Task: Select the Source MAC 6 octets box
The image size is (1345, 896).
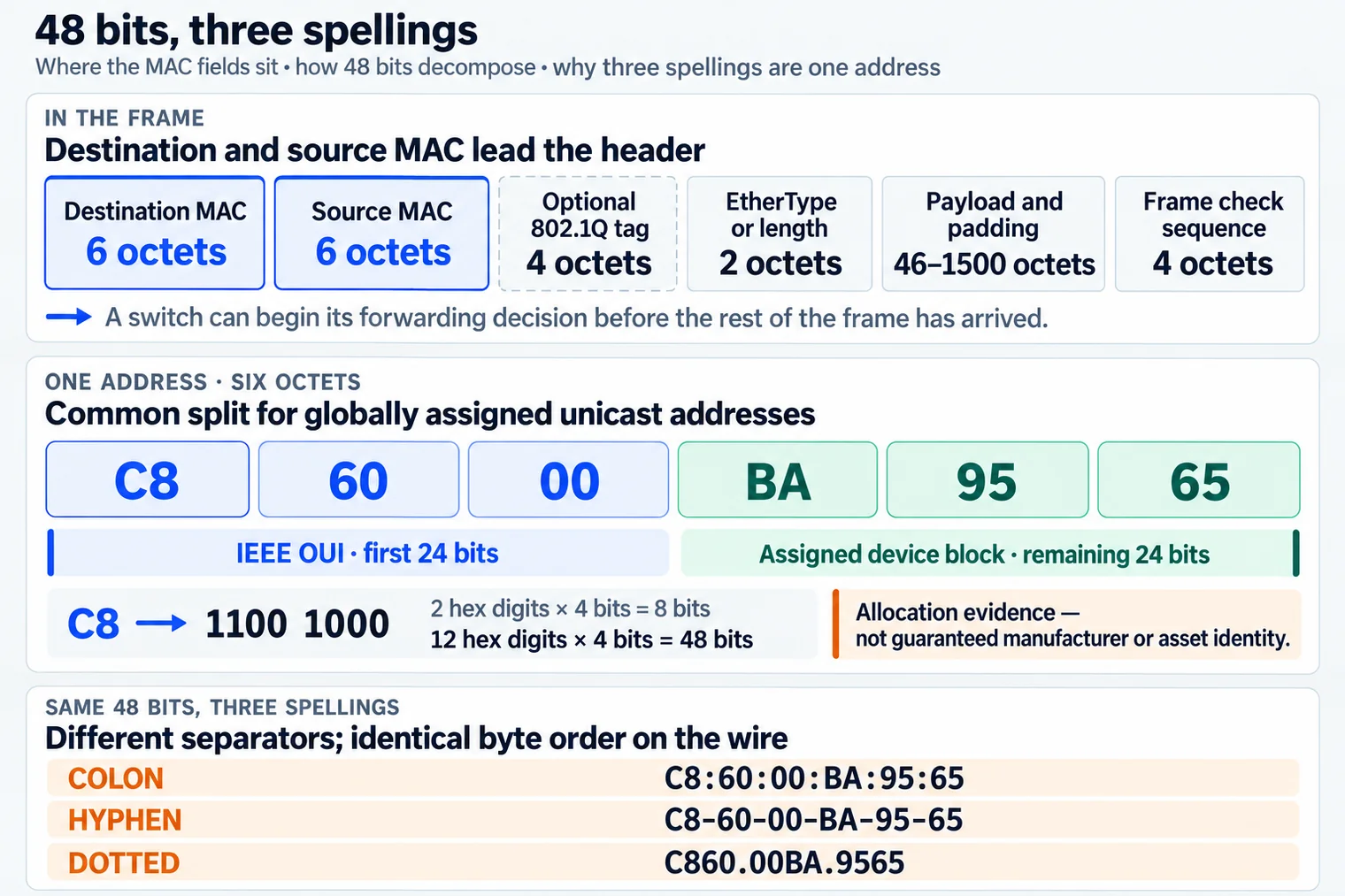Action: click(381, 234)
